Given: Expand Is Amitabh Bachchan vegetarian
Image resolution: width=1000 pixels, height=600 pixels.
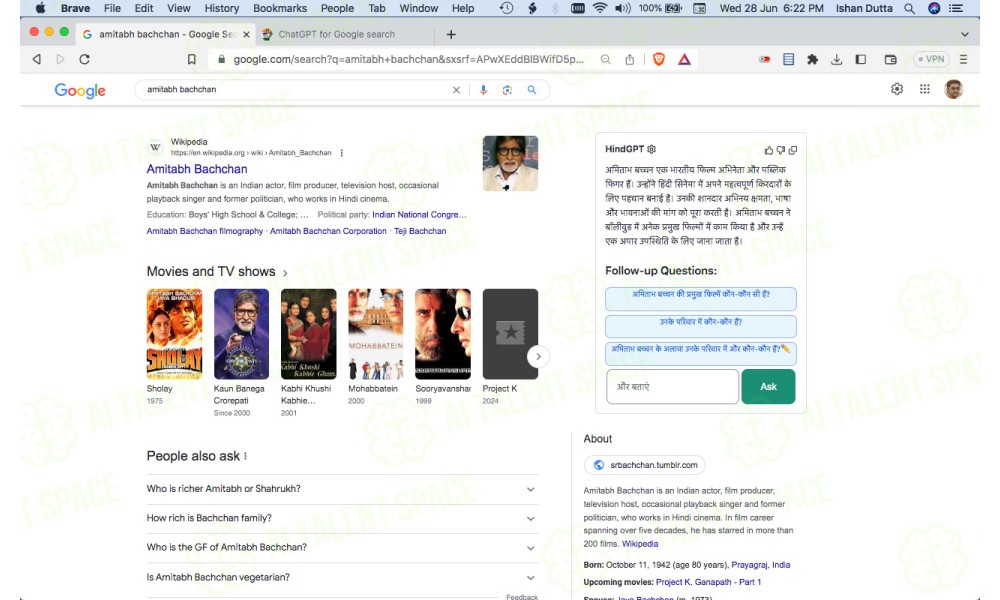Looking at the screenshot, I should [342, 577].
